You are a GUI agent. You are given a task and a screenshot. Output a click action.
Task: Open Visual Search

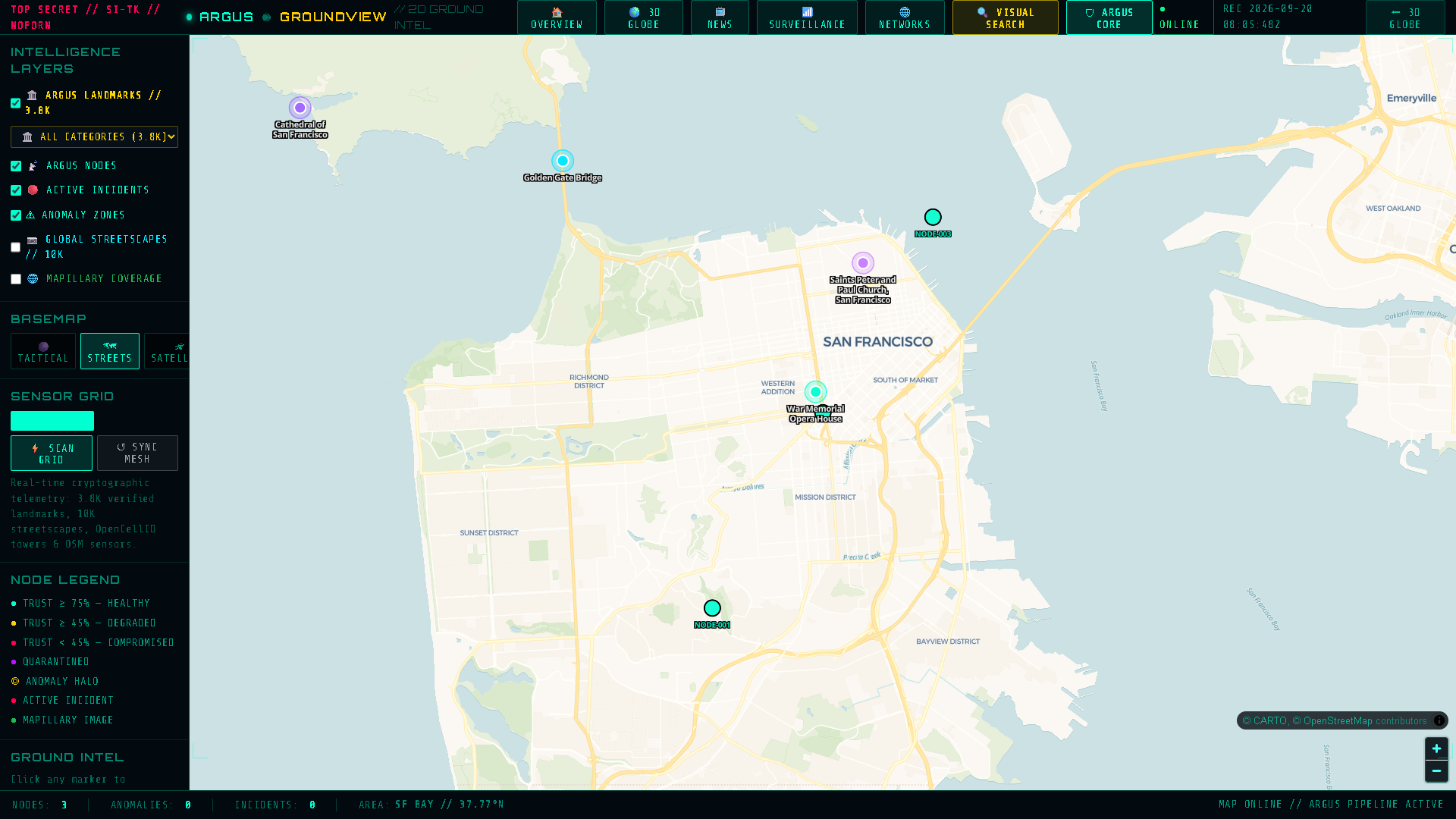pos(1005,17)
